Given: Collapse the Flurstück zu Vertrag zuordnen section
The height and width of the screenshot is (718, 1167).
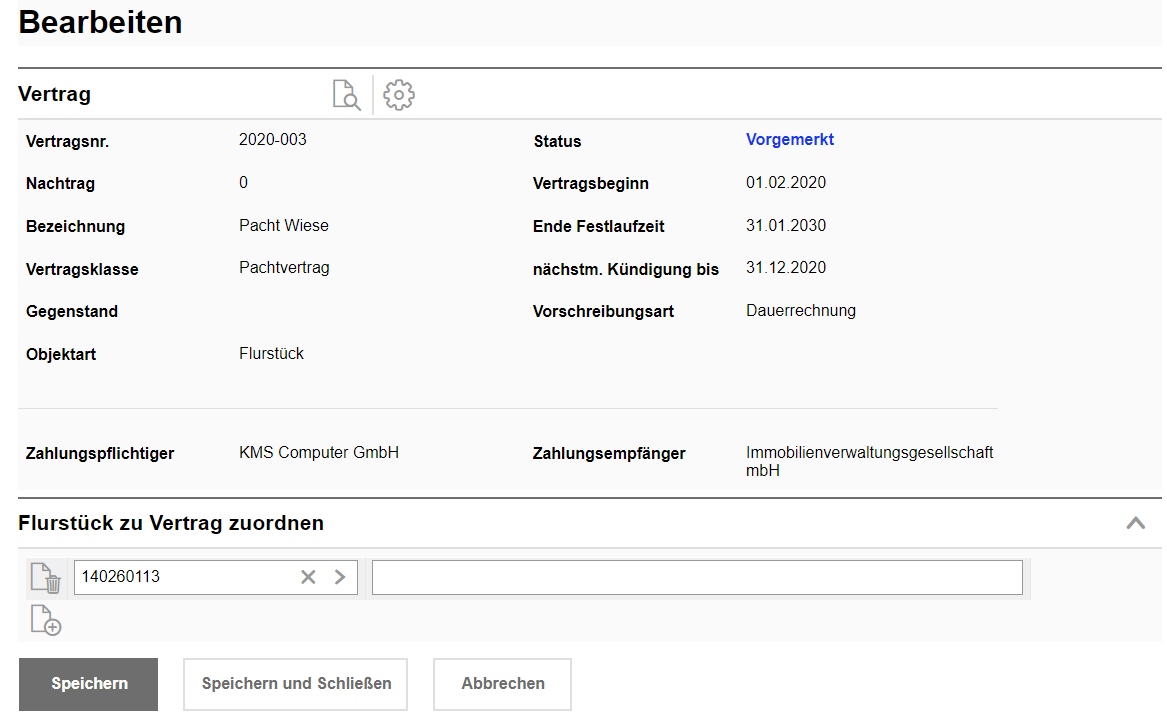Looking at the screenshot, I should (x=1135, y=523).
